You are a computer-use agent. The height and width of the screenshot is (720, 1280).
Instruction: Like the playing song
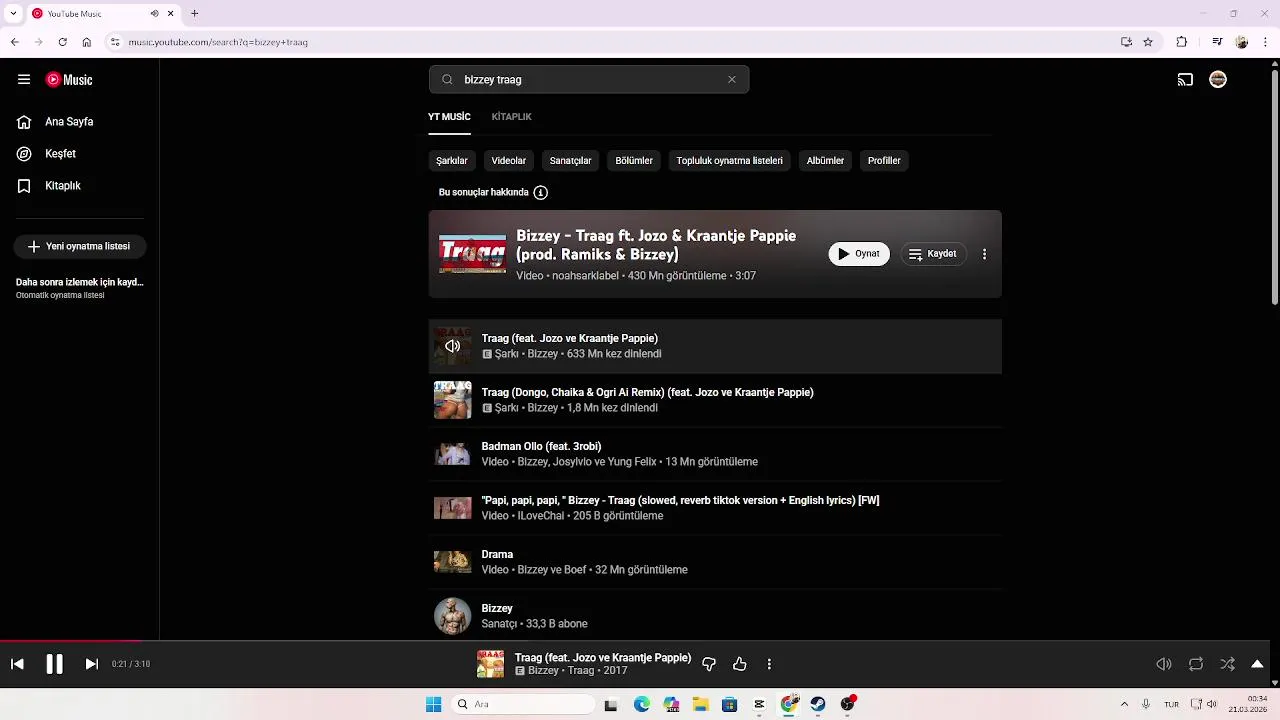(x=740, y=664)
